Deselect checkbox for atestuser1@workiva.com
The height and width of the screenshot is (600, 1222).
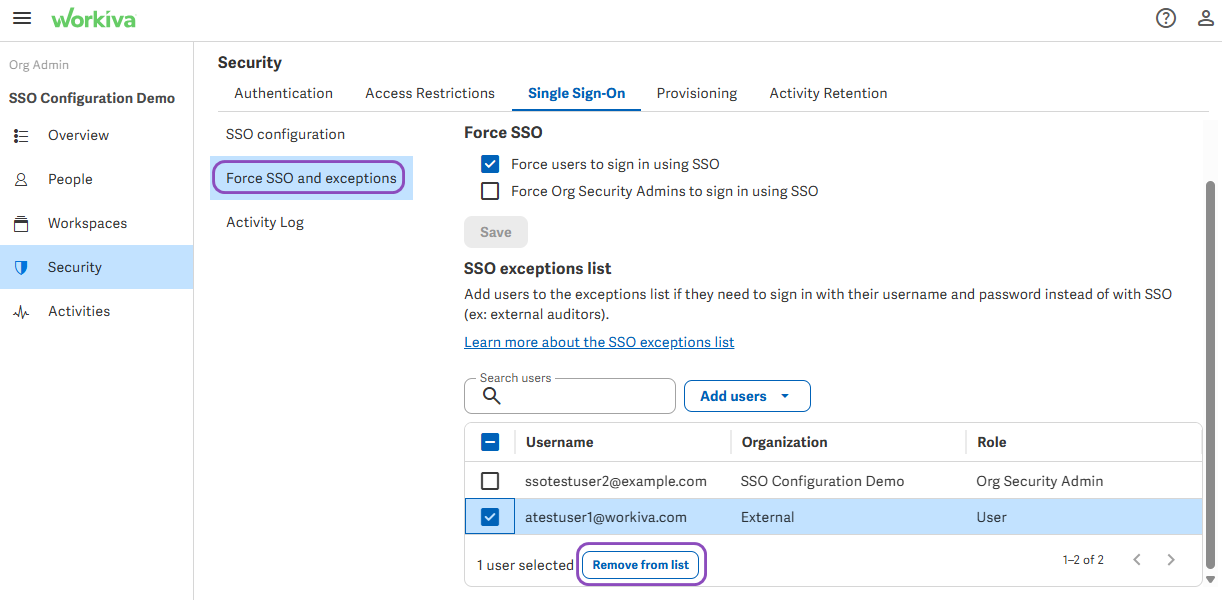pos(490,517)
